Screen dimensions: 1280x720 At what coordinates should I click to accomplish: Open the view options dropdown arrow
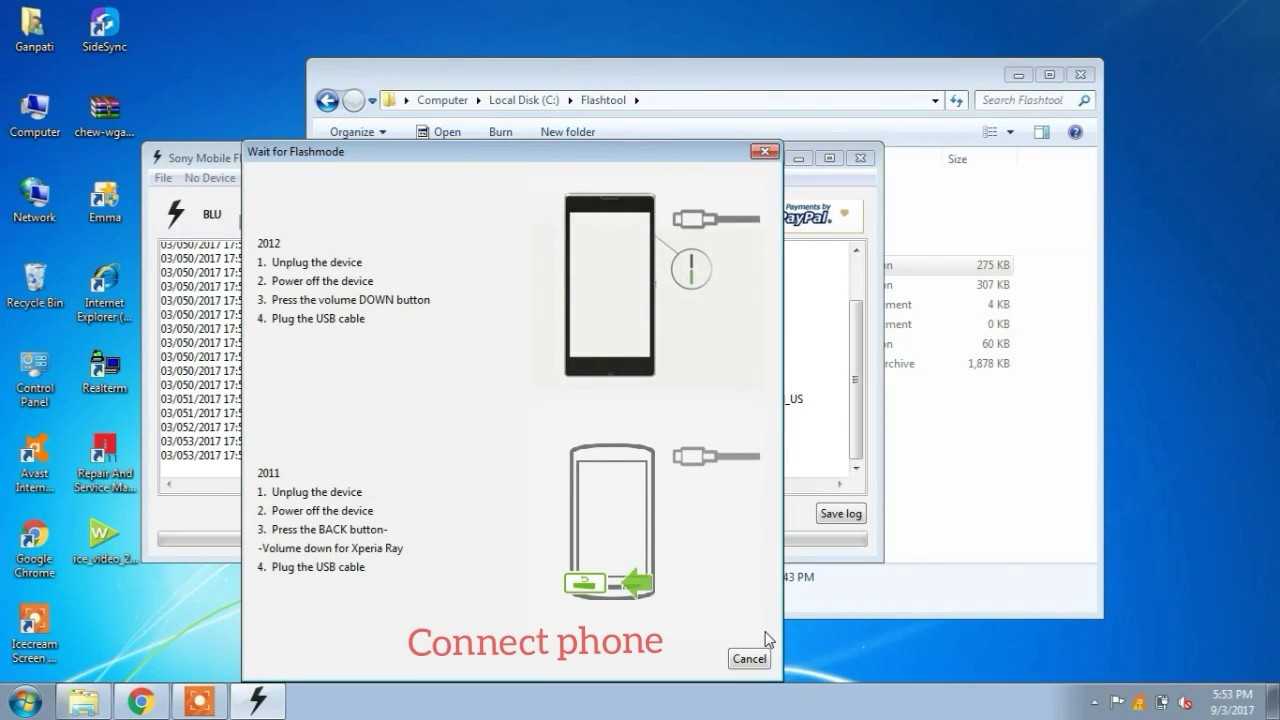1010,132
